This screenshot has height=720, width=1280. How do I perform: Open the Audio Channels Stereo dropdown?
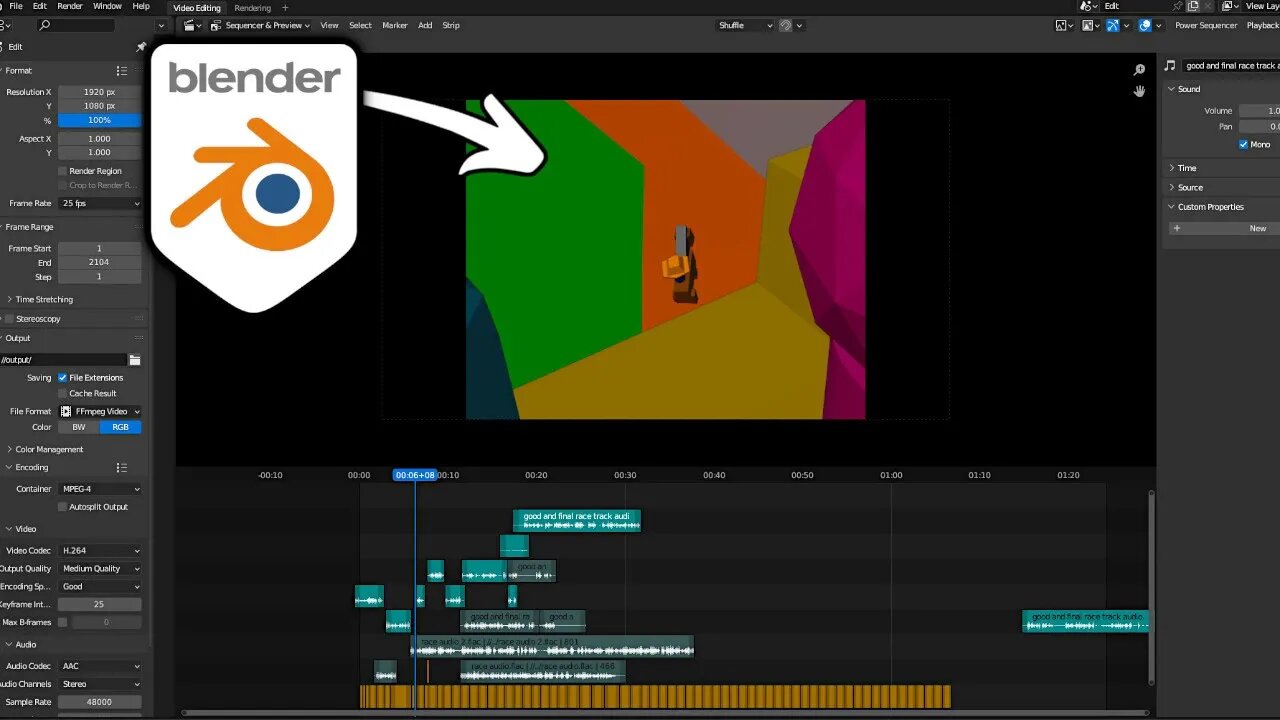100,684
